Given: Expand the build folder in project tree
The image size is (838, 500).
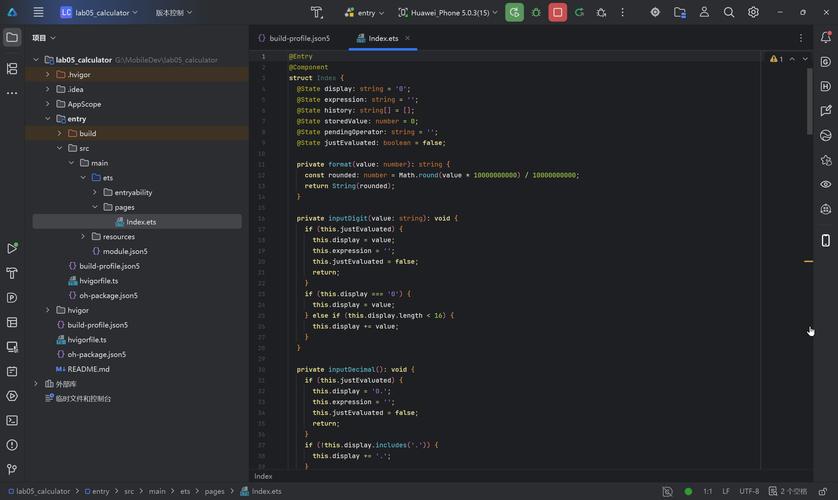Looking at the screenshot, I should [x=59, y=134].
